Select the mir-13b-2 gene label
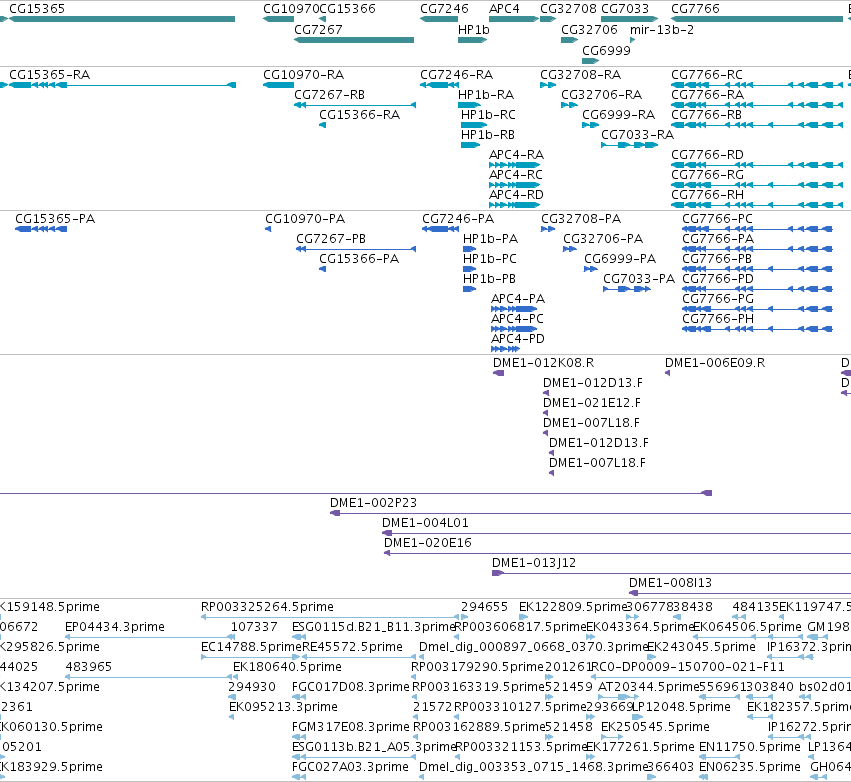The height and width of the screenshot is (782, 851). [662, 30]
